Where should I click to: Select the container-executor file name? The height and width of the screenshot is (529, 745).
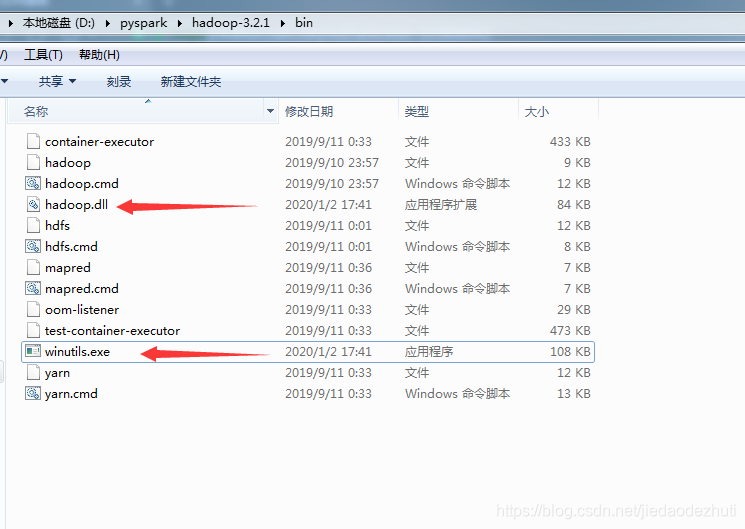pyautogui.click(x=99, y=142)
